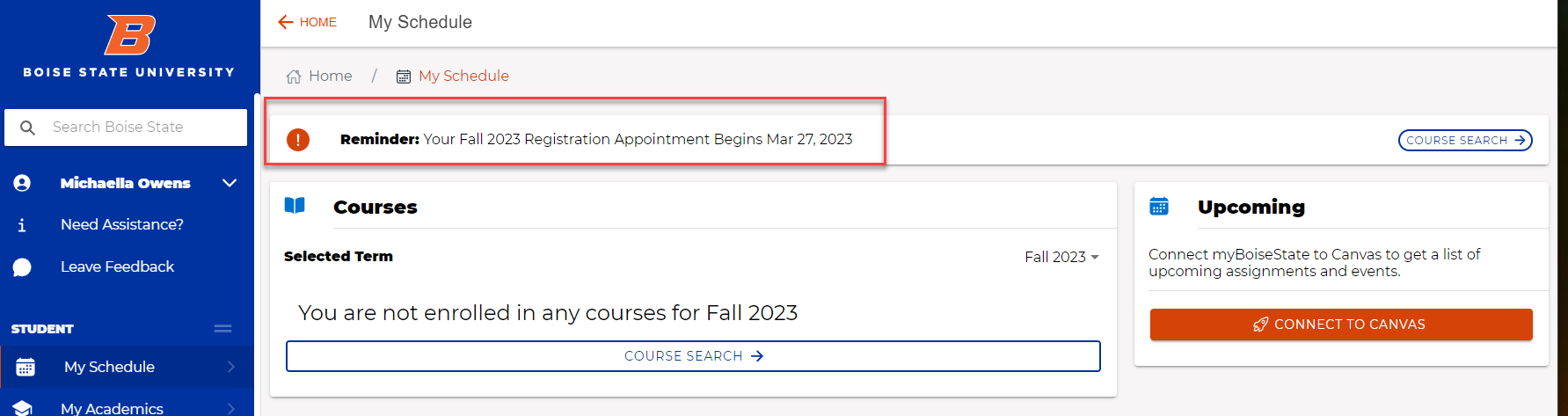This screenshot has height=416, width=1568.
Task: Click the Need Assistance info icon
Action: tap(22, 225)
